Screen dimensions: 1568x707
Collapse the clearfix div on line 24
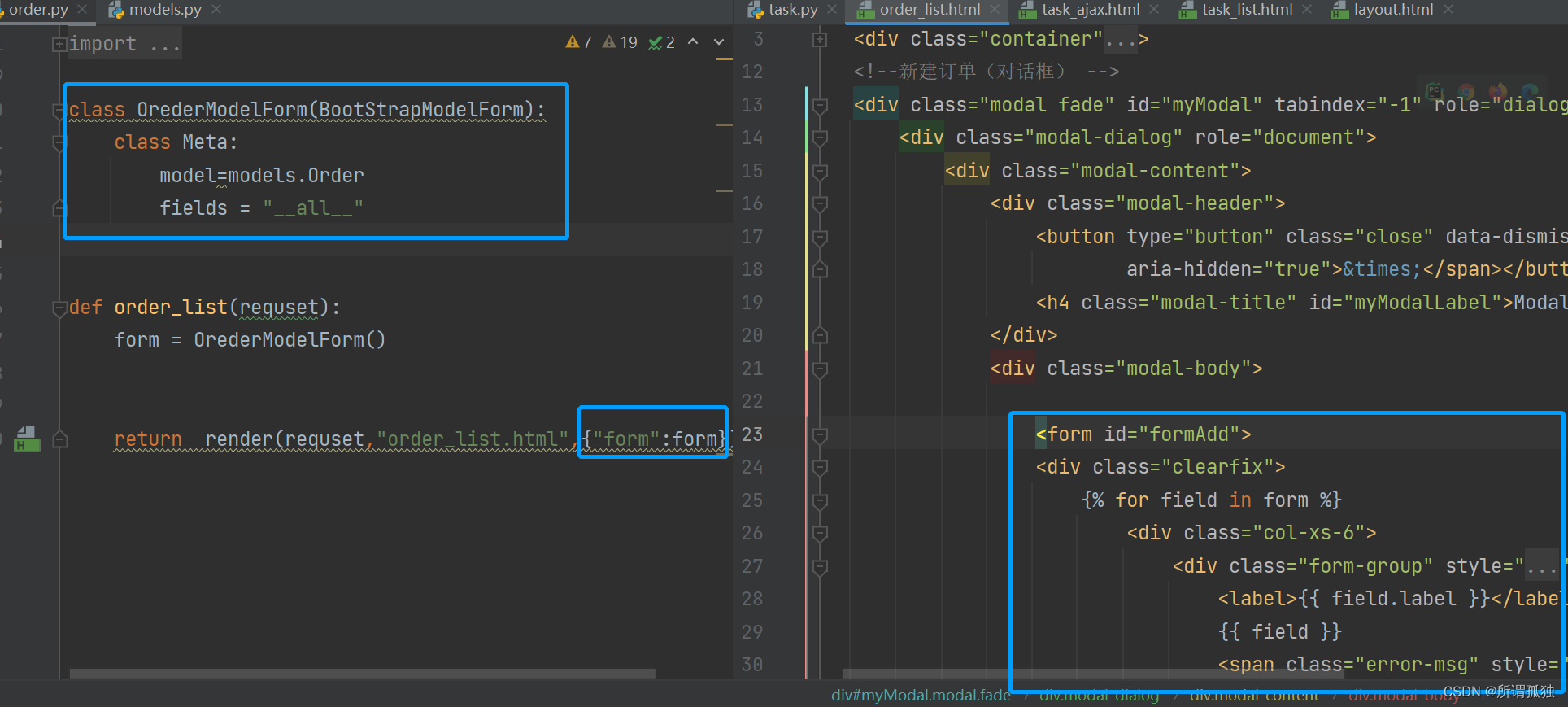pyautogui.click(x=820, y=467)
